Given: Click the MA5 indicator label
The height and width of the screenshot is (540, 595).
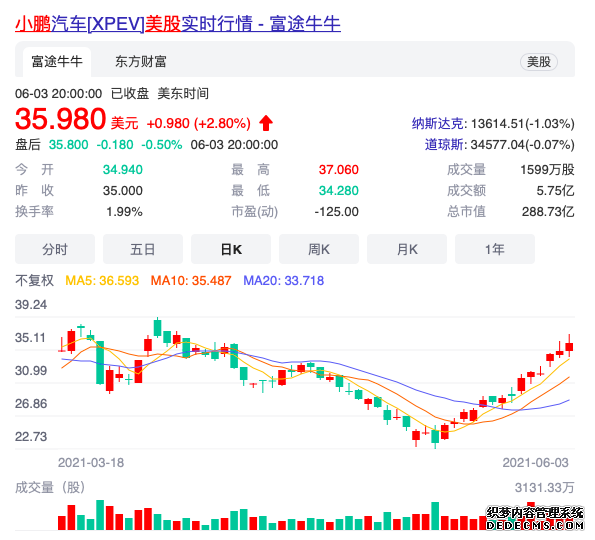Looking at the screenshot, I should tap(102, 280).
